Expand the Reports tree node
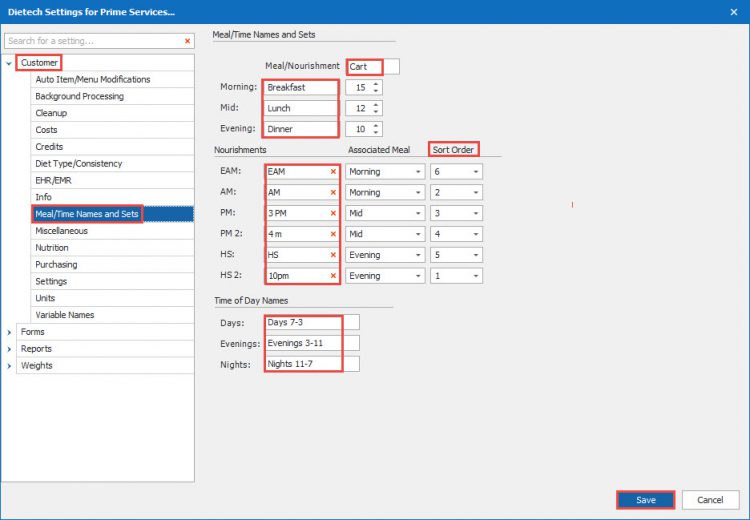Viewport: 750px width, 520px height. (9, 349)
